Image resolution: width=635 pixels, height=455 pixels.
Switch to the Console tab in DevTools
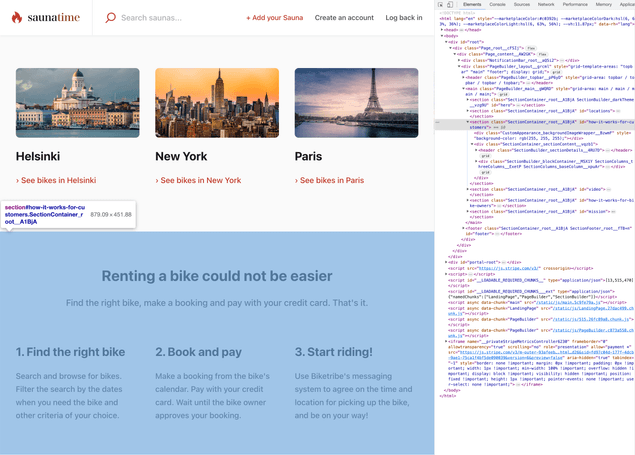pos(497,5)
